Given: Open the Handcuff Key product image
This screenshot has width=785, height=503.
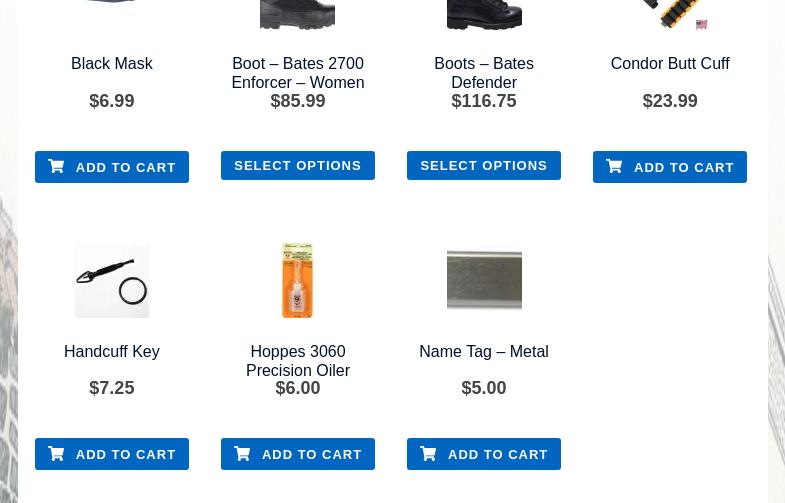Looking at the screenshot, I should (112, 281).
